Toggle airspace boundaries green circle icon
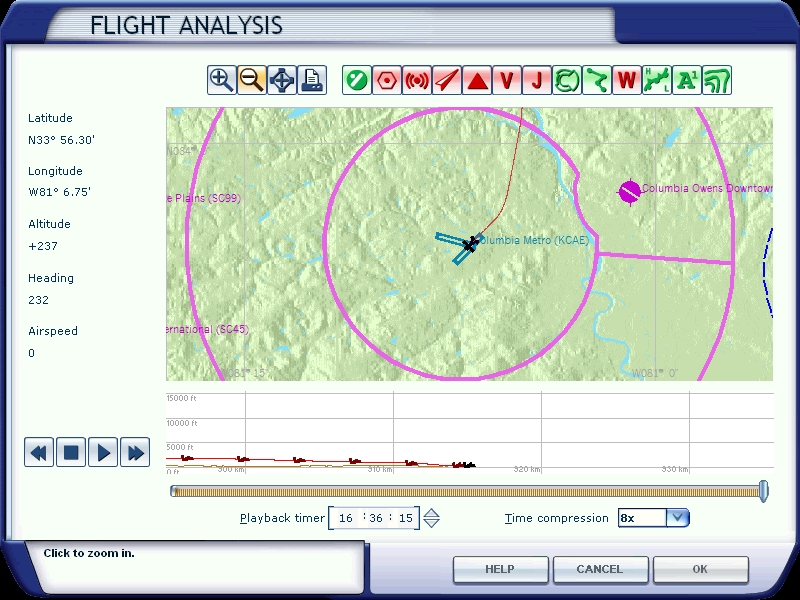 (x=567, y=80)
